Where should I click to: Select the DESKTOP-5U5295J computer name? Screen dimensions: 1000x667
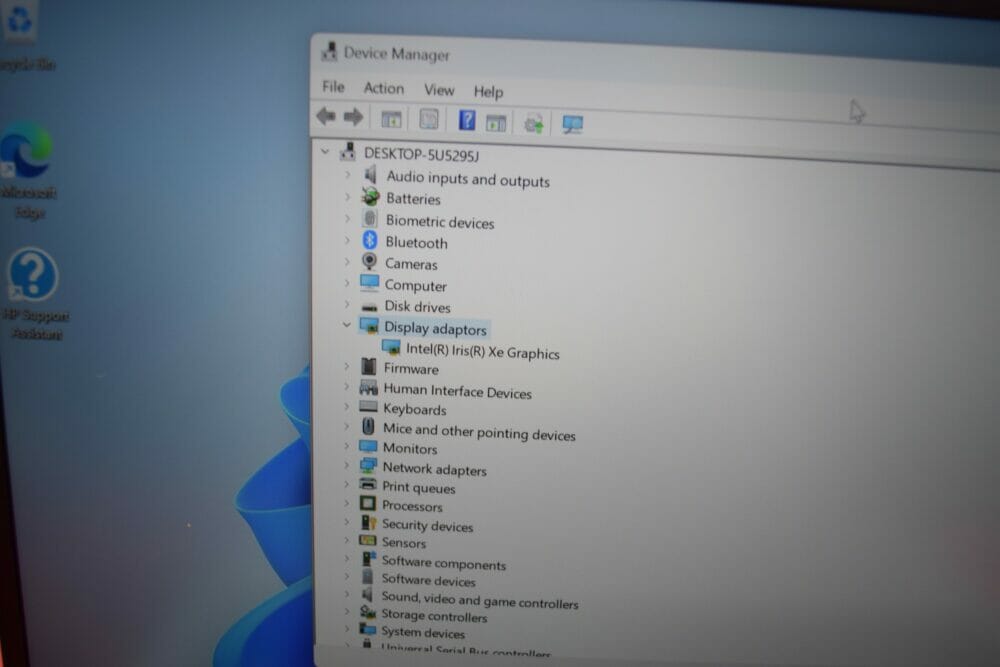tap(422, 154)
